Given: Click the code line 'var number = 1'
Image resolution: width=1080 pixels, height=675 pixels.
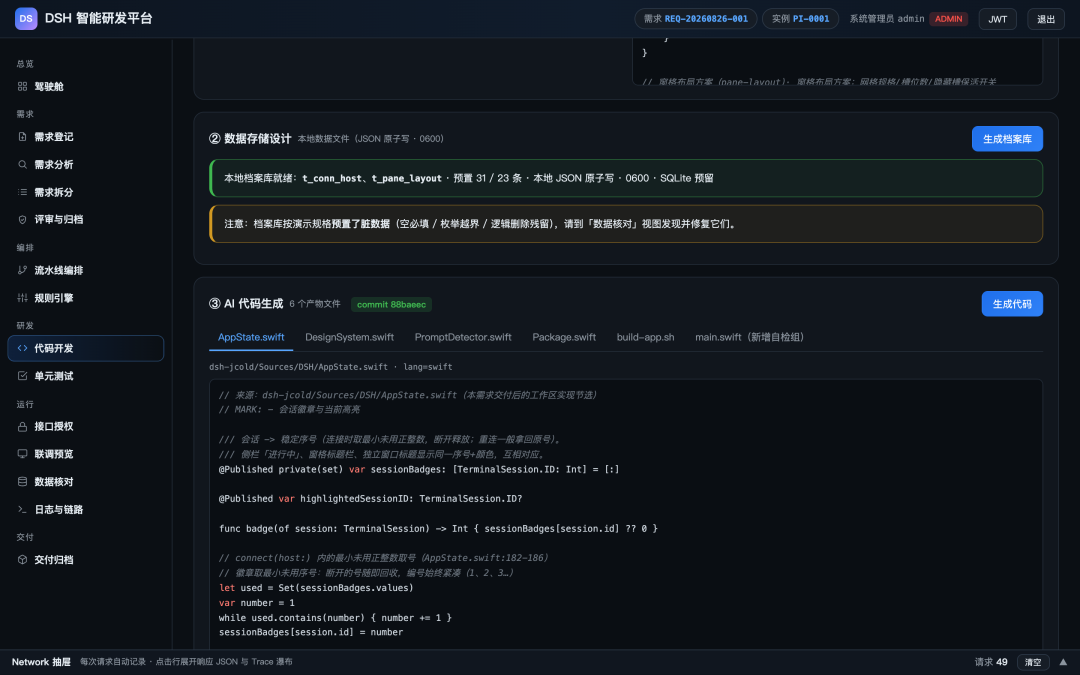Looking at the screenshot, I should point(257,603).
